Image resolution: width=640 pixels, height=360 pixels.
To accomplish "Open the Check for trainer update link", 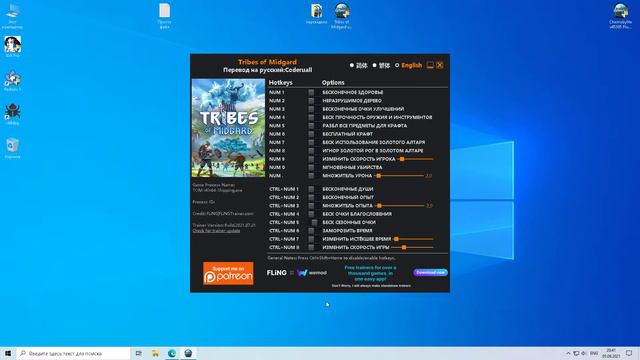I will pyautogui.click(x=216, y=231).
